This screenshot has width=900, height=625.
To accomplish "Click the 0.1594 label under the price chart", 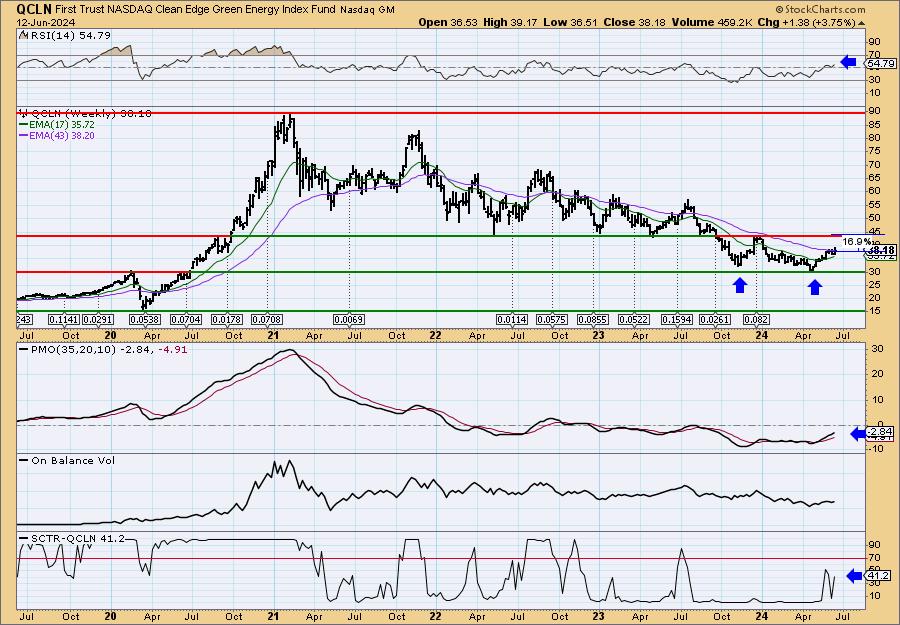I will [x=677, y=320].
